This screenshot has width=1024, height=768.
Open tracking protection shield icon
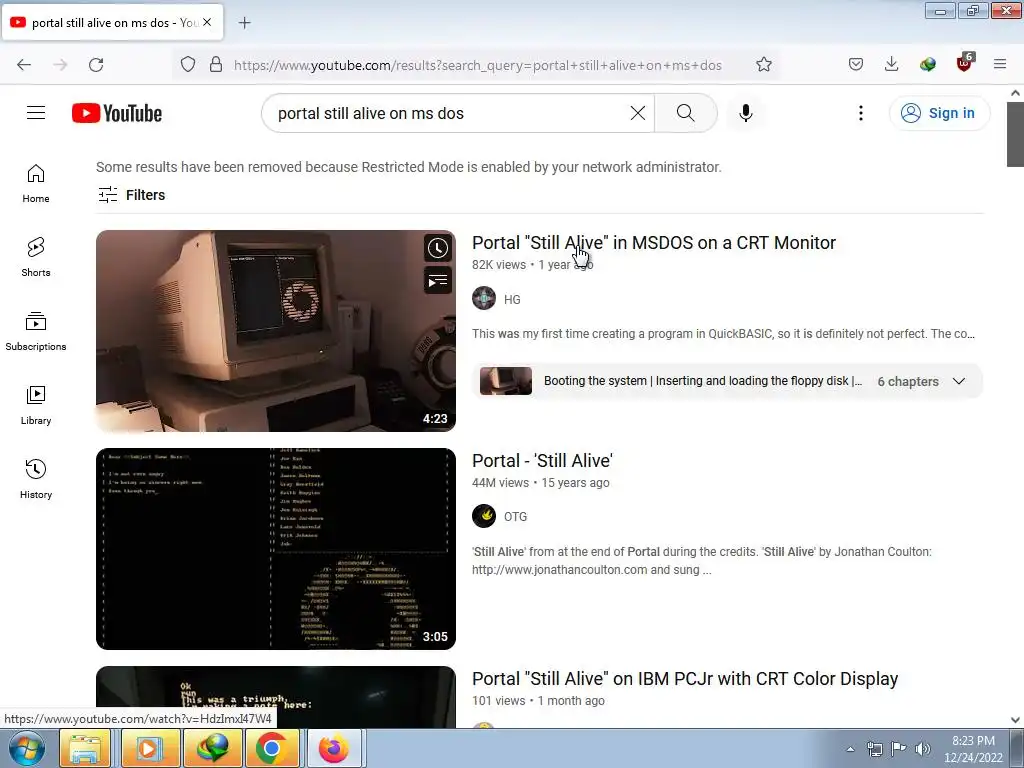(x=188, y=64)
